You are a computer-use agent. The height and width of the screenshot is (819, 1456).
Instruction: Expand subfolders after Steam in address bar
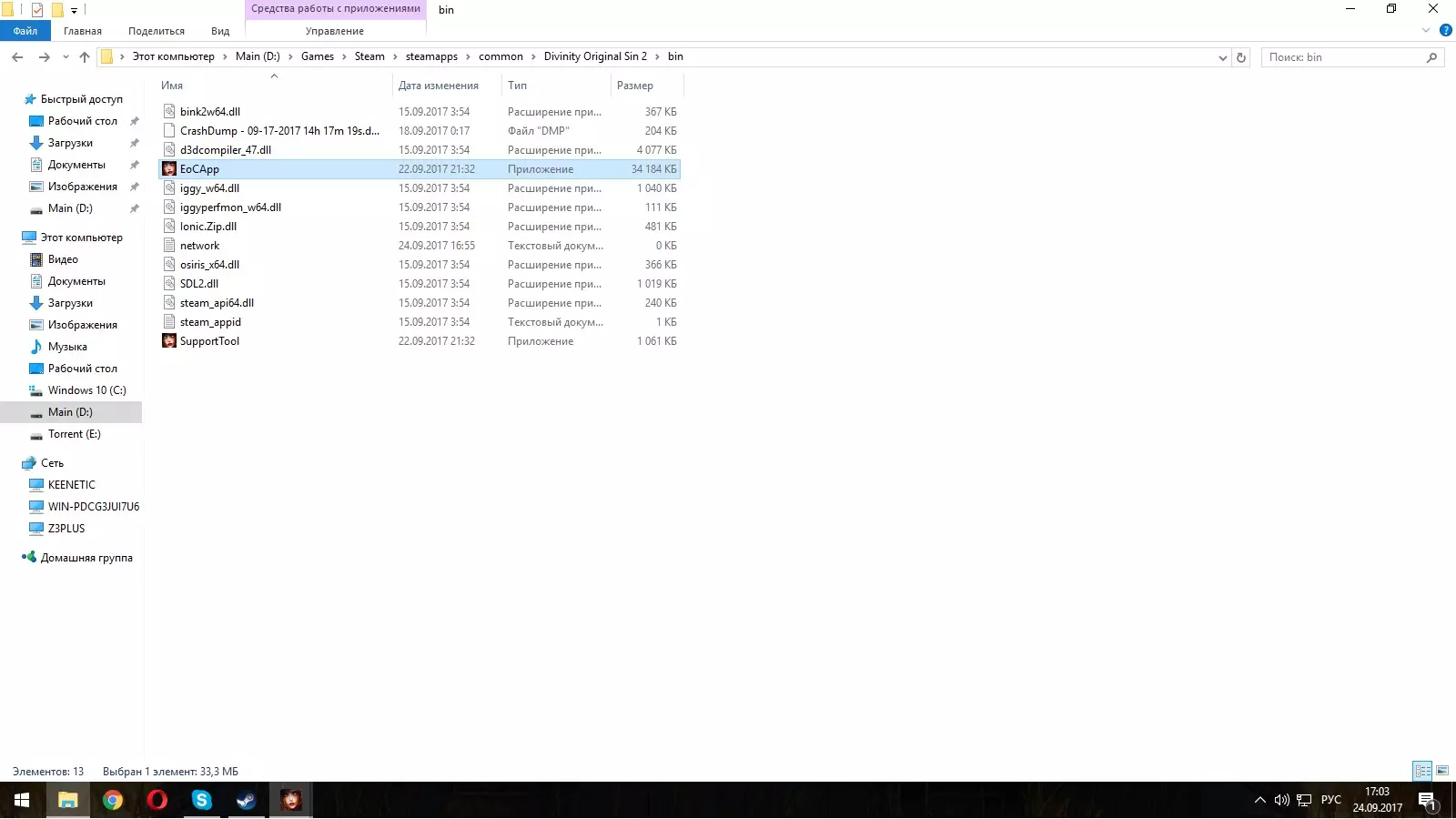pos(395,57)
